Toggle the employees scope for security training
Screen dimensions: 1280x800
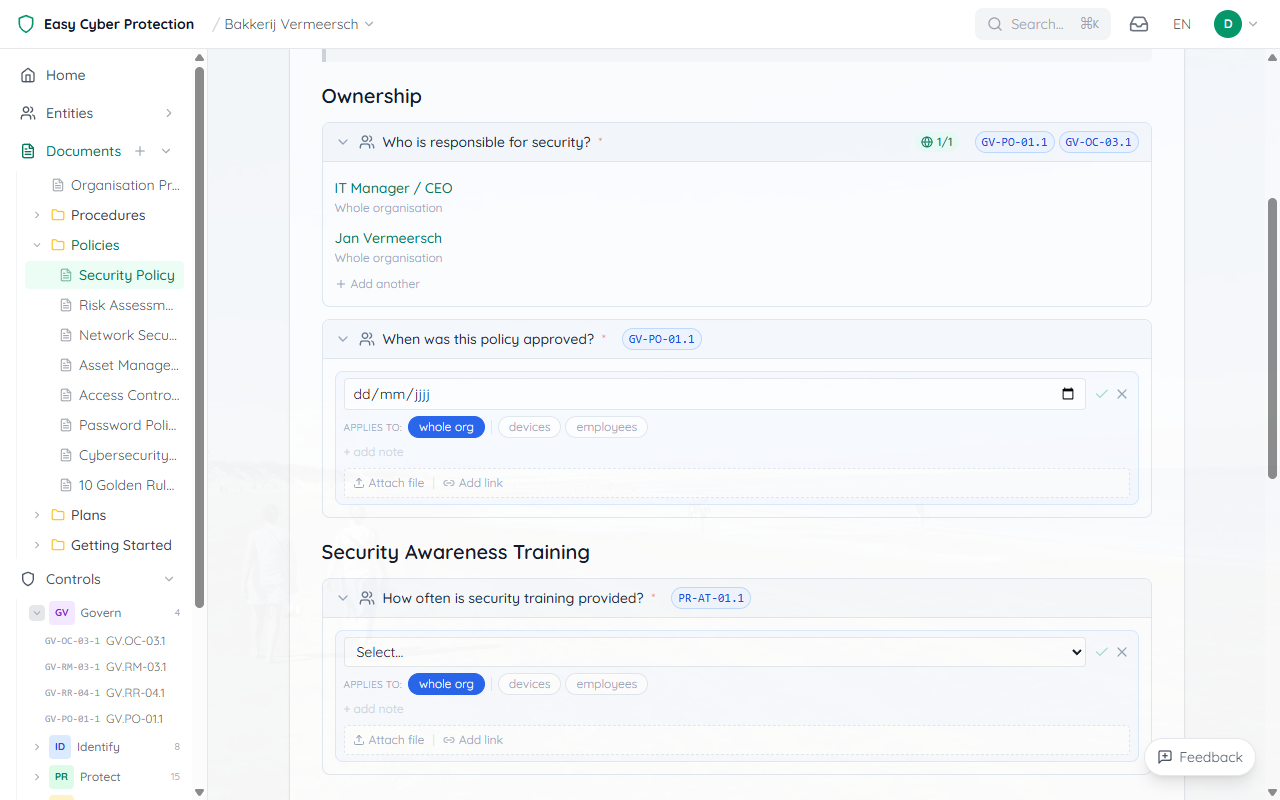606,684
